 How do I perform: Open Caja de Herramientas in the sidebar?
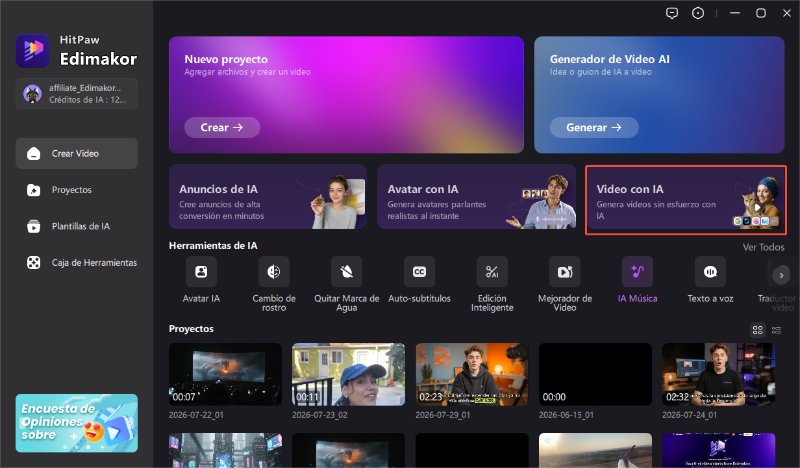coord(77,263)
